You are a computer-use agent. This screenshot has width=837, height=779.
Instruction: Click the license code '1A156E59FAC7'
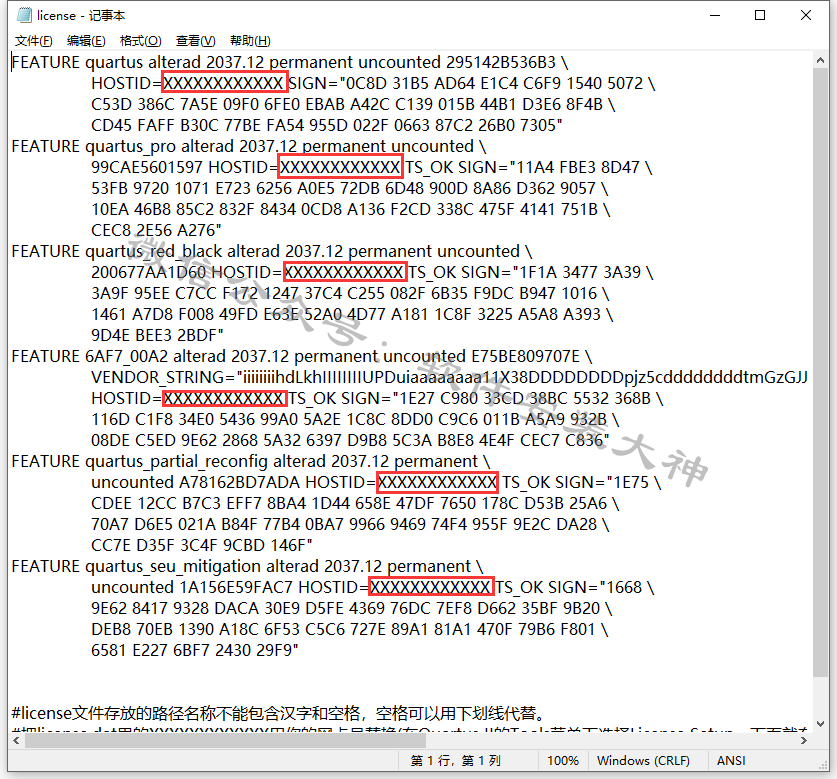coord(236,587)
